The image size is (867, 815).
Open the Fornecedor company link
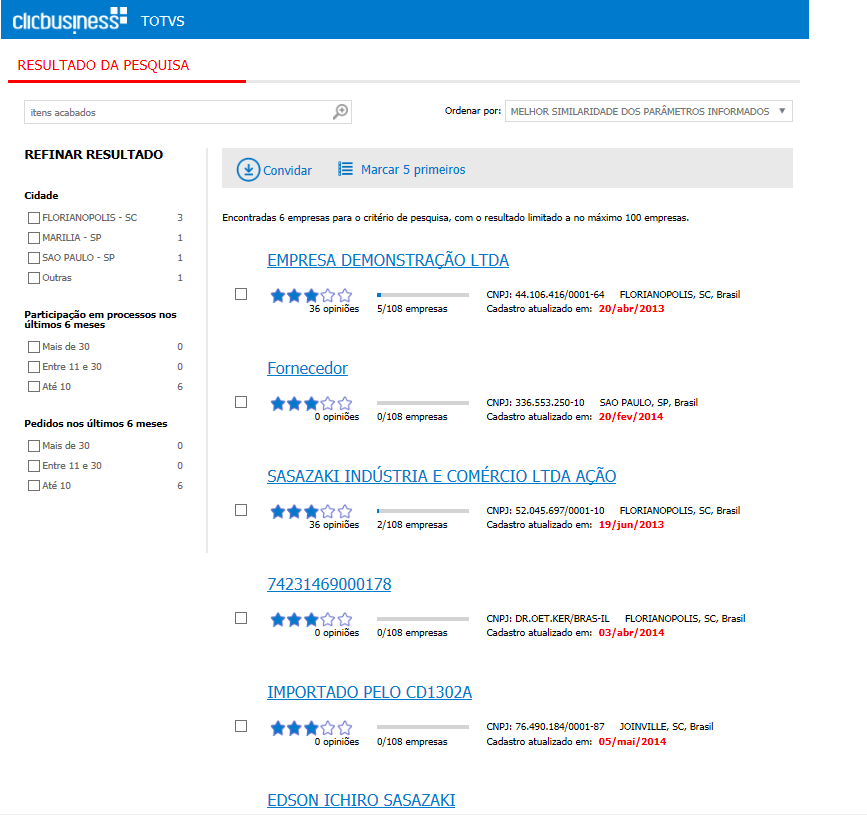click(307, 368)
